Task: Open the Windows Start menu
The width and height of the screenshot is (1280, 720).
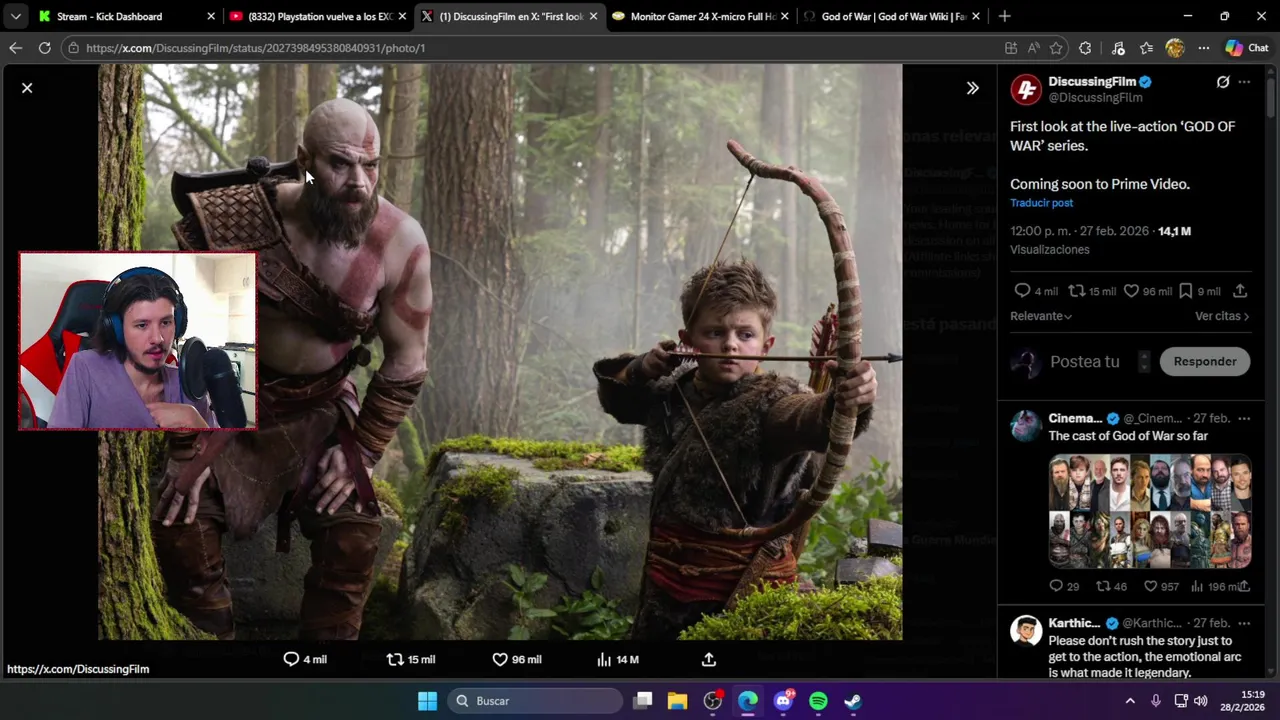Action: pos(427,701)
